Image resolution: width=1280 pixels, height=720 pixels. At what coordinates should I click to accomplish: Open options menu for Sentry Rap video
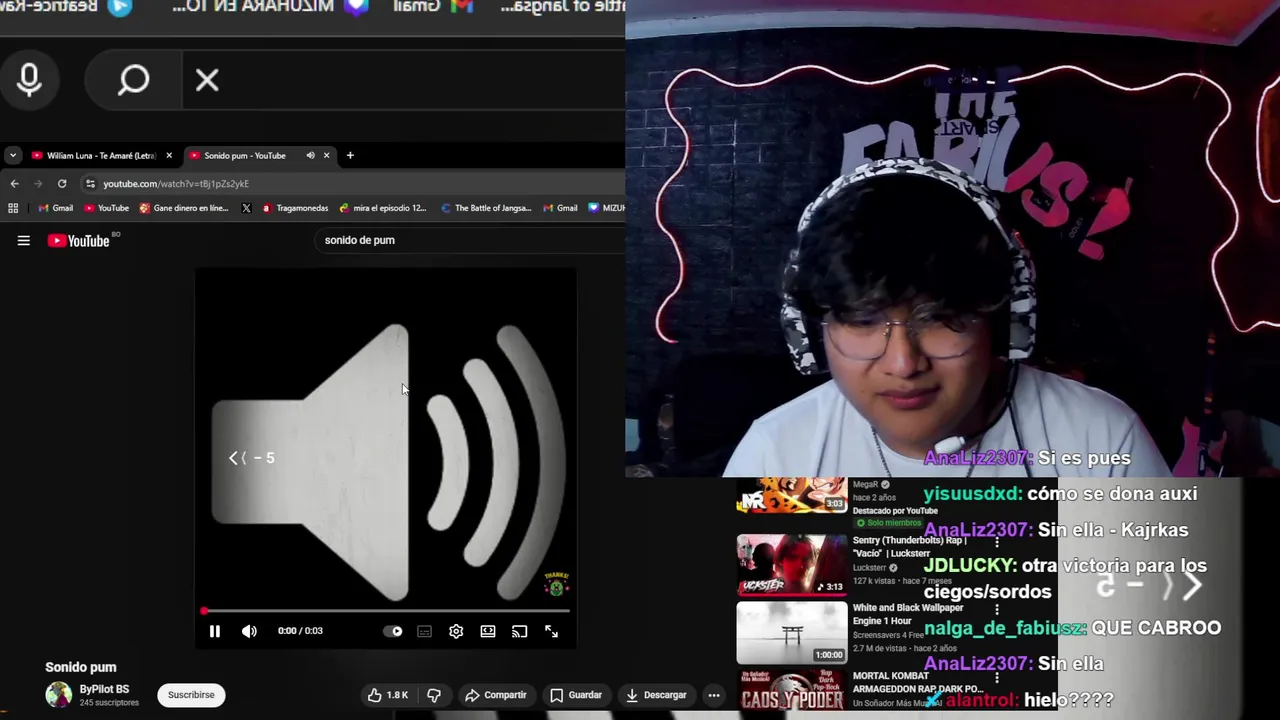pos(996,543)
